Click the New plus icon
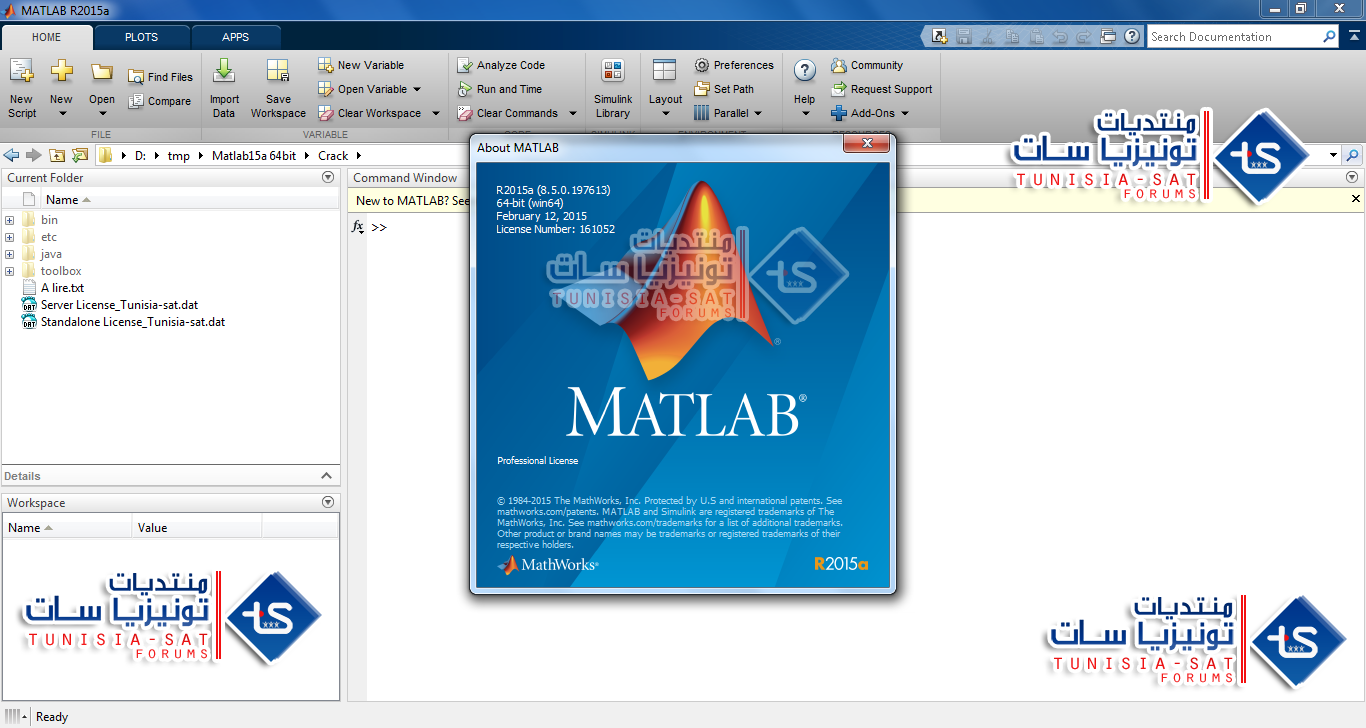This screenshot has height=728, width=1366. (61, 72)
